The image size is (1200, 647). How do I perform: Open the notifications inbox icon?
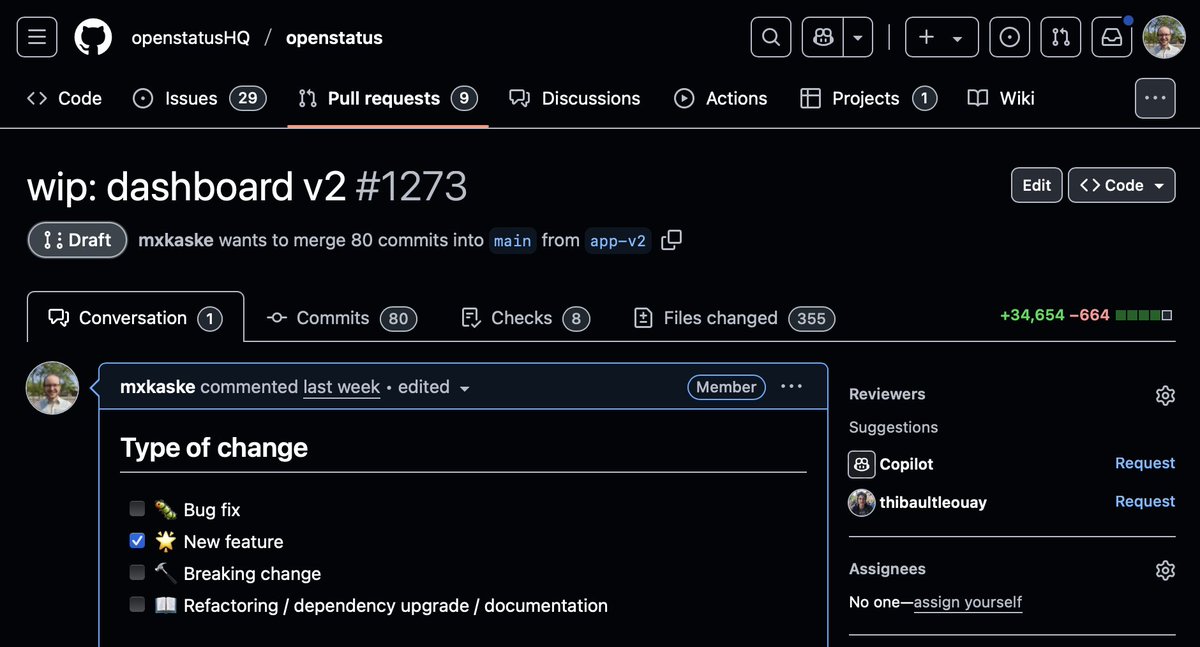pyautogui.click(x=1112, y=38)
